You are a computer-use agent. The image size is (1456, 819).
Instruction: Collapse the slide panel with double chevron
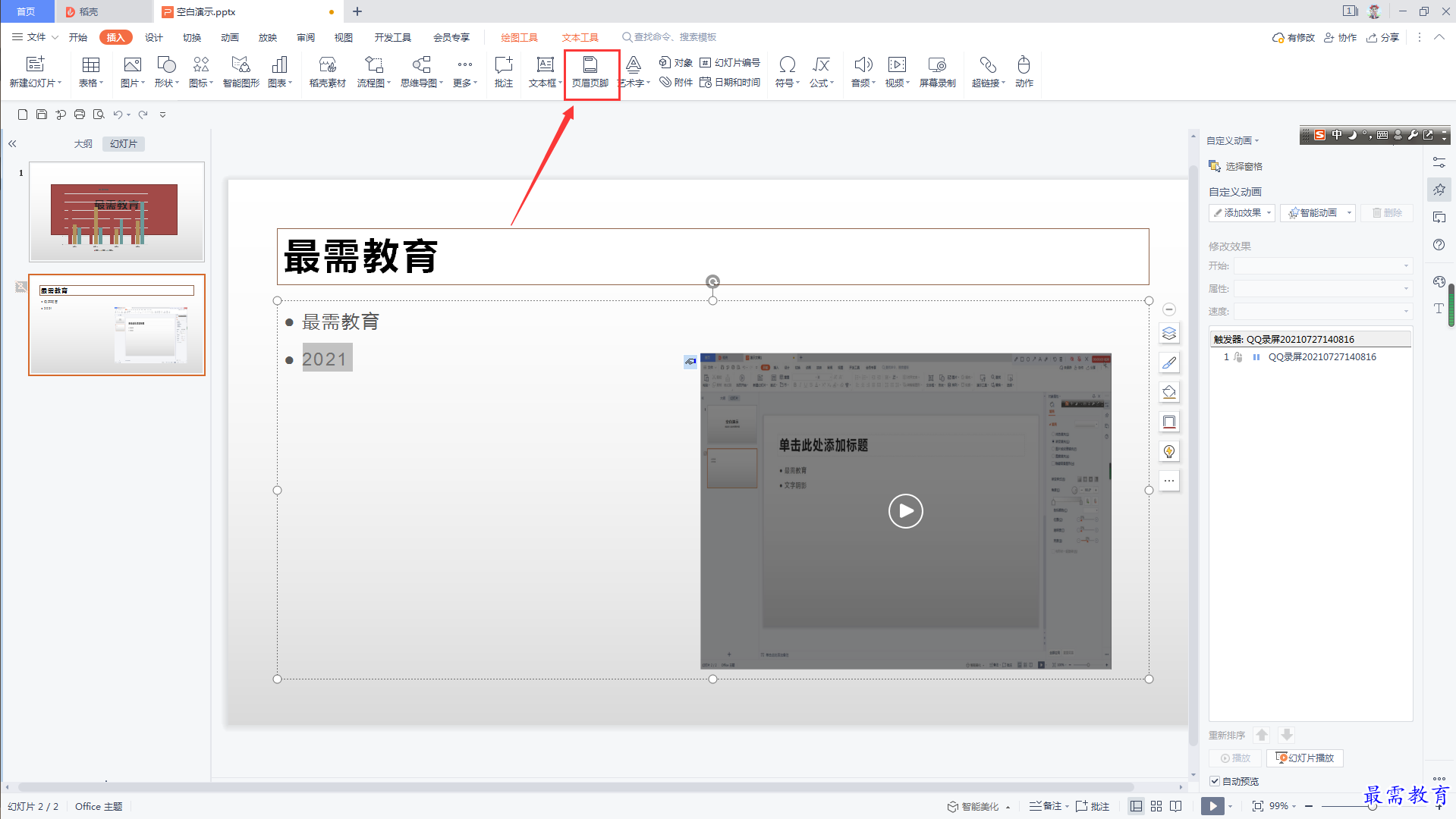[x=12, y=143]
